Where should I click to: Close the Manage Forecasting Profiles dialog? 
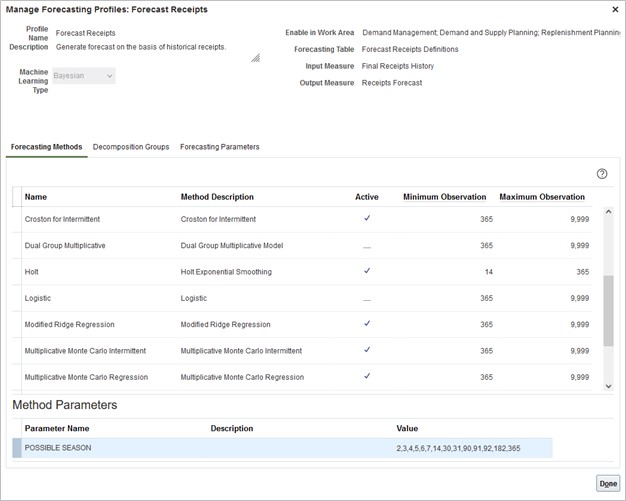point(615,10)
